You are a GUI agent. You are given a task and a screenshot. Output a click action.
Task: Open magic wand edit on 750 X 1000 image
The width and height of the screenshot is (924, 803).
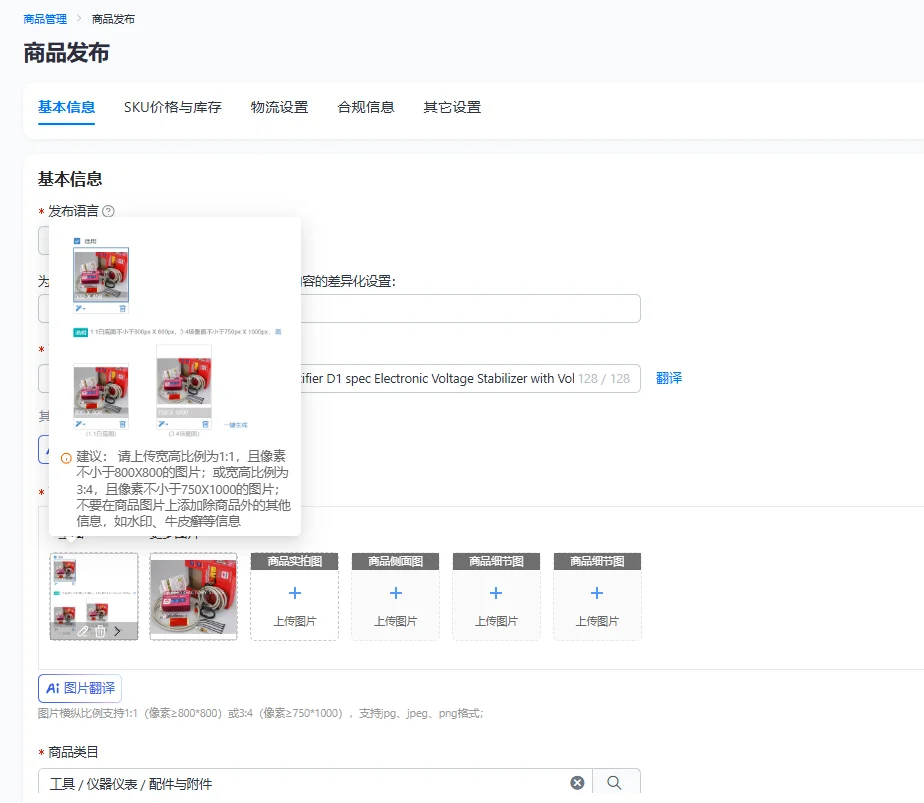(x=163, y=424)
